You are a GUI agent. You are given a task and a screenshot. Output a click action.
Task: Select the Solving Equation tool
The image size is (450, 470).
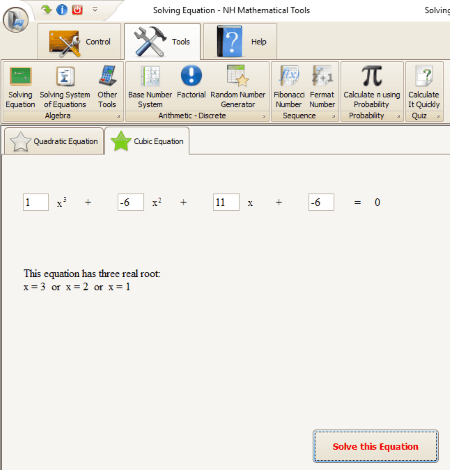20,87
